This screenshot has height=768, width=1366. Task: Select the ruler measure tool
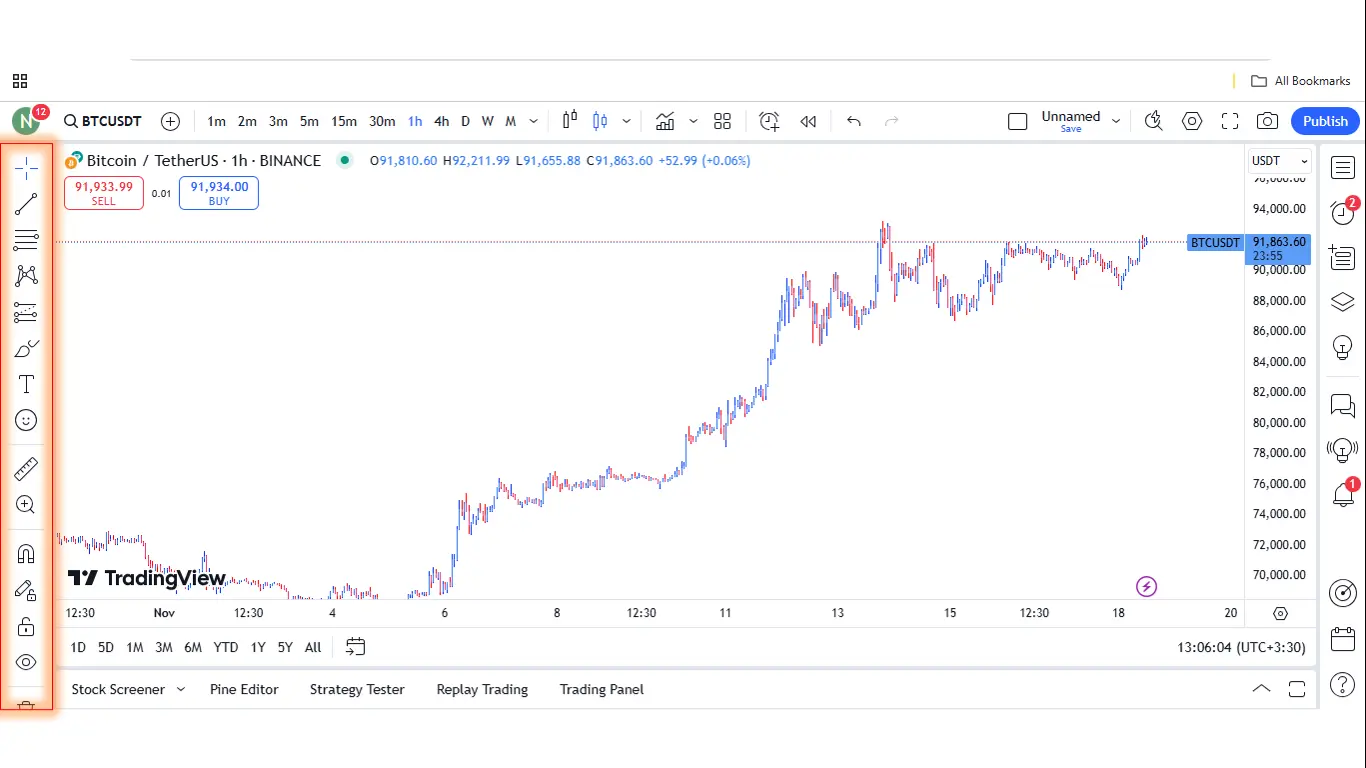coord(26,469)
